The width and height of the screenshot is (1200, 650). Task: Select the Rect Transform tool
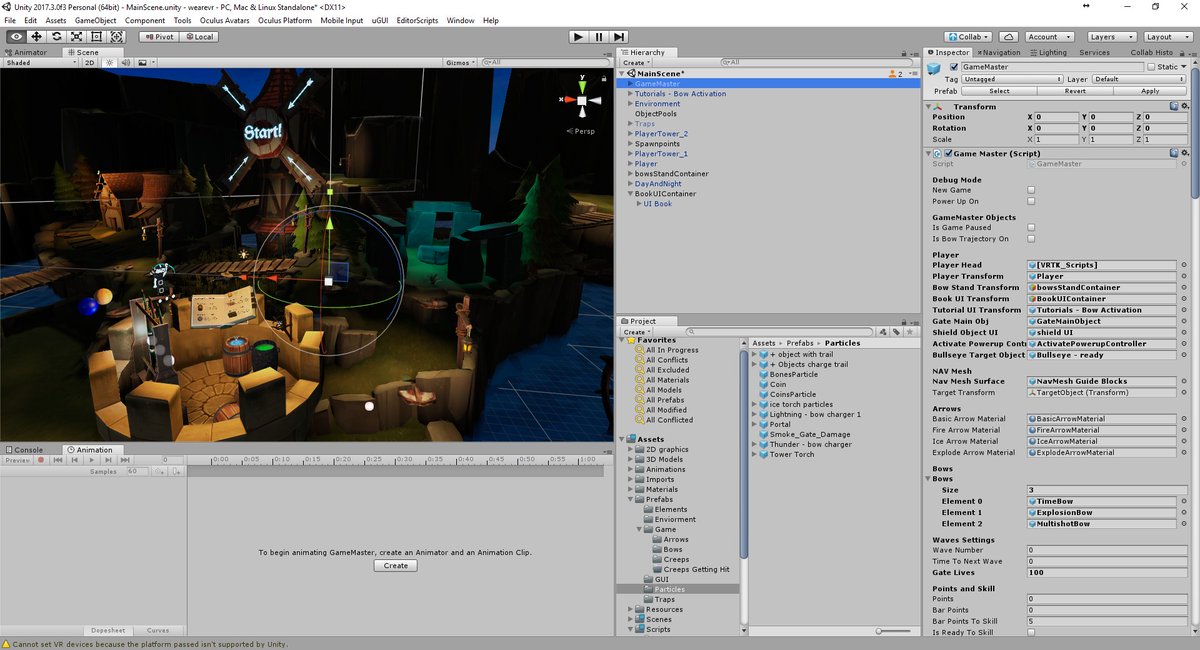click(x=99, y=36)
